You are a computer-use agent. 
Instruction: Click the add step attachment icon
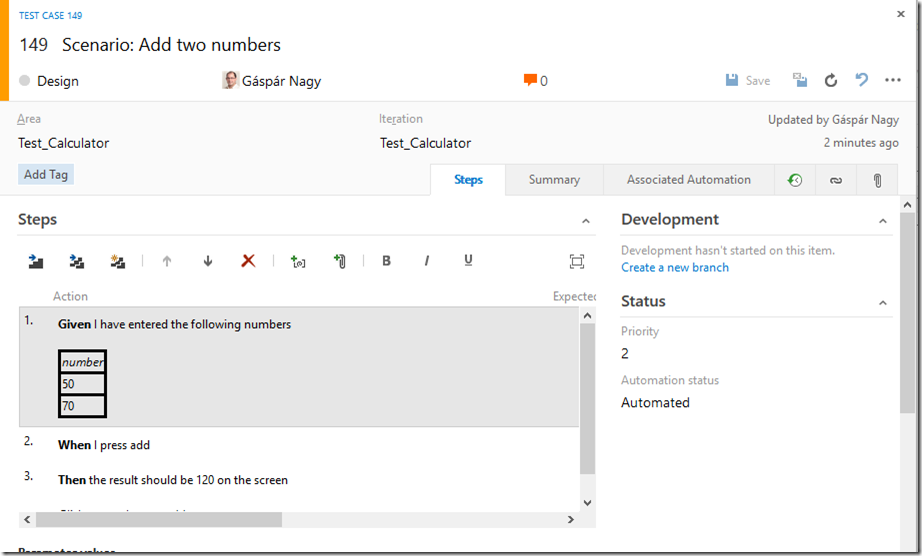[340, 261]
